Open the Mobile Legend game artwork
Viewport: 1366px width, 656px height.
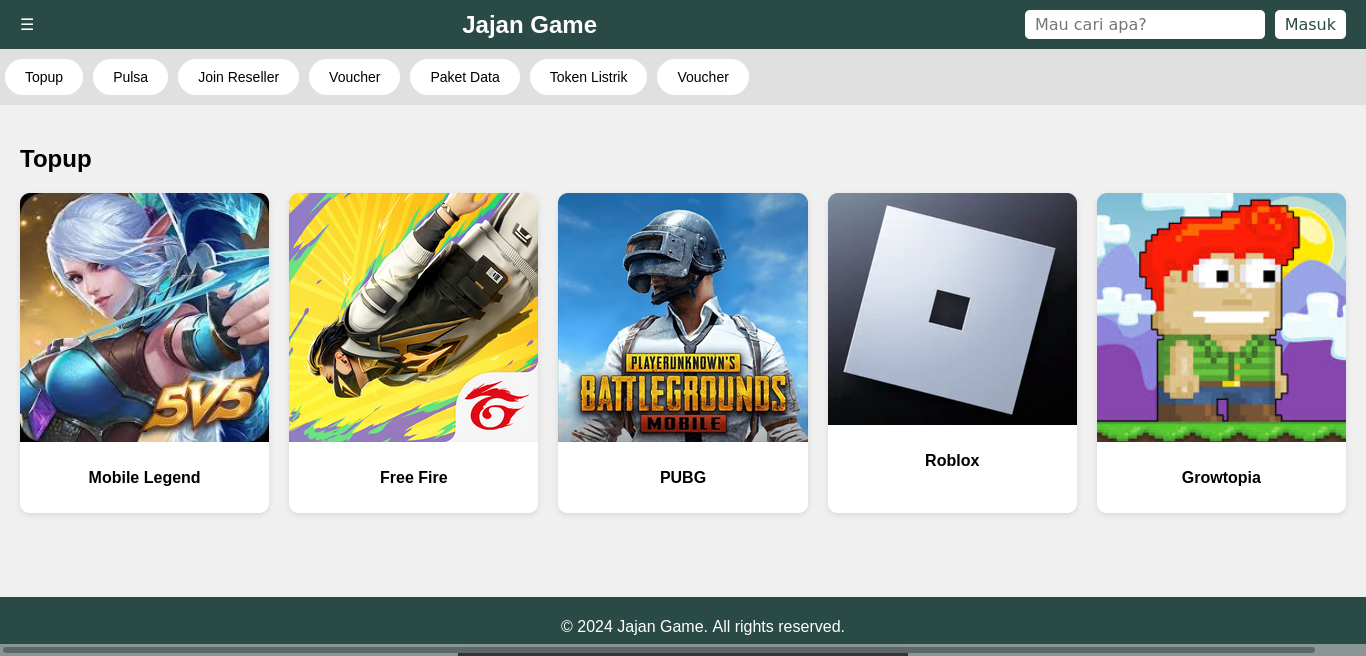144,317
